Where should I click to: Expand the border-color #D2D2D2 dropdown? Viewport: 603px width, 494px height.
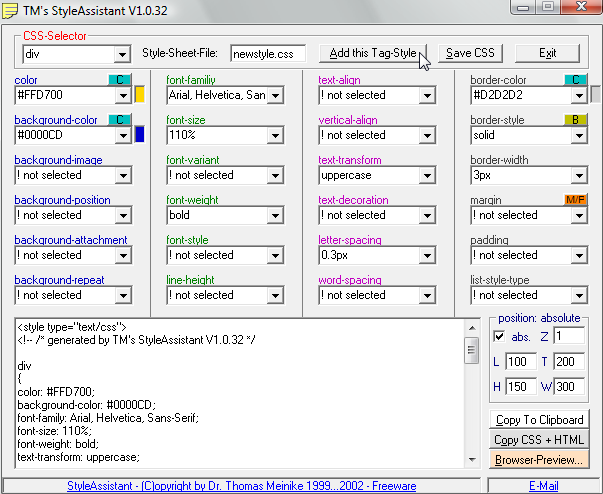(579, 95)
